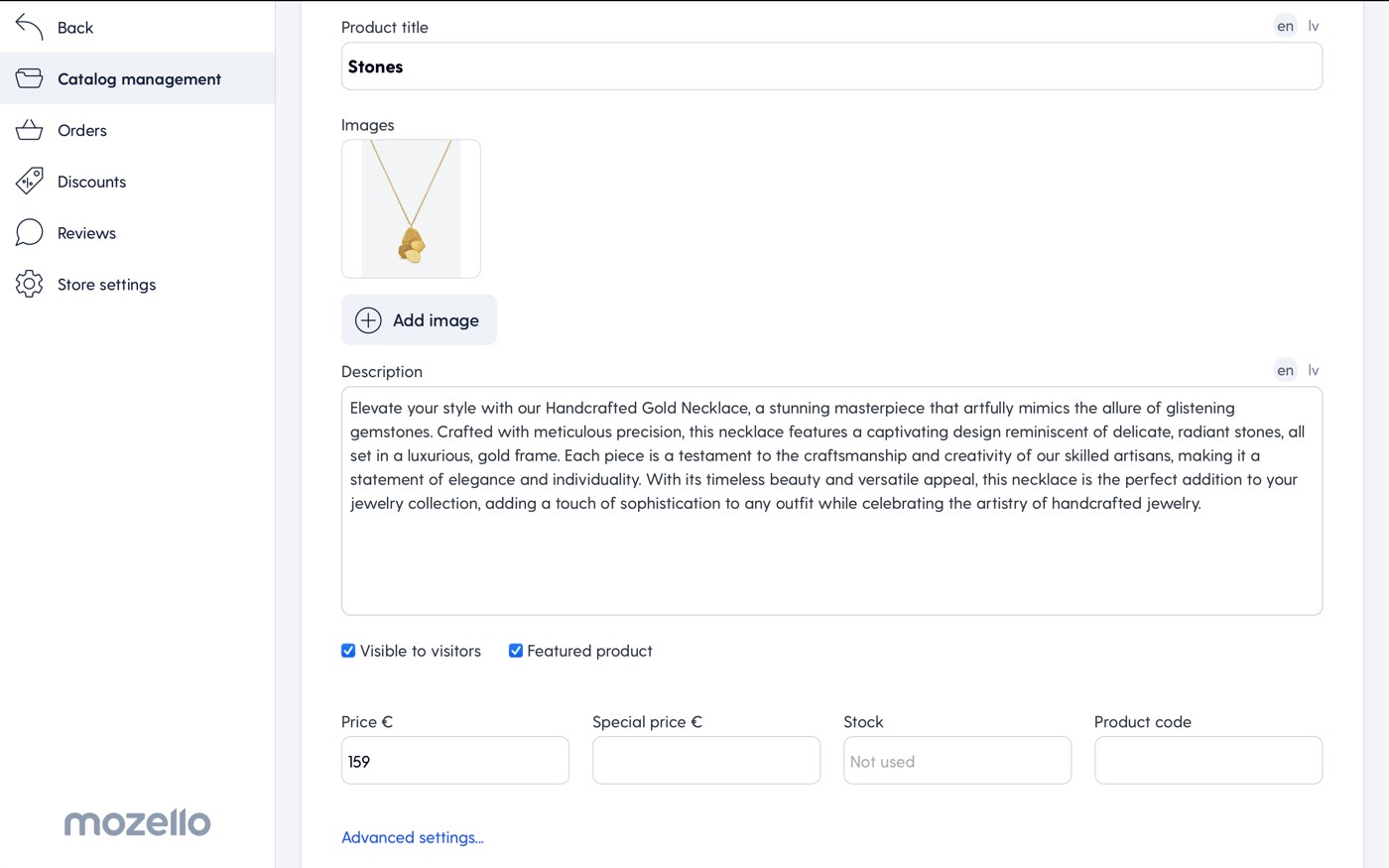Expand Advanced settings link
Image resolution: width=1389 pixels, height=868 pixels.
pos(413,837)
